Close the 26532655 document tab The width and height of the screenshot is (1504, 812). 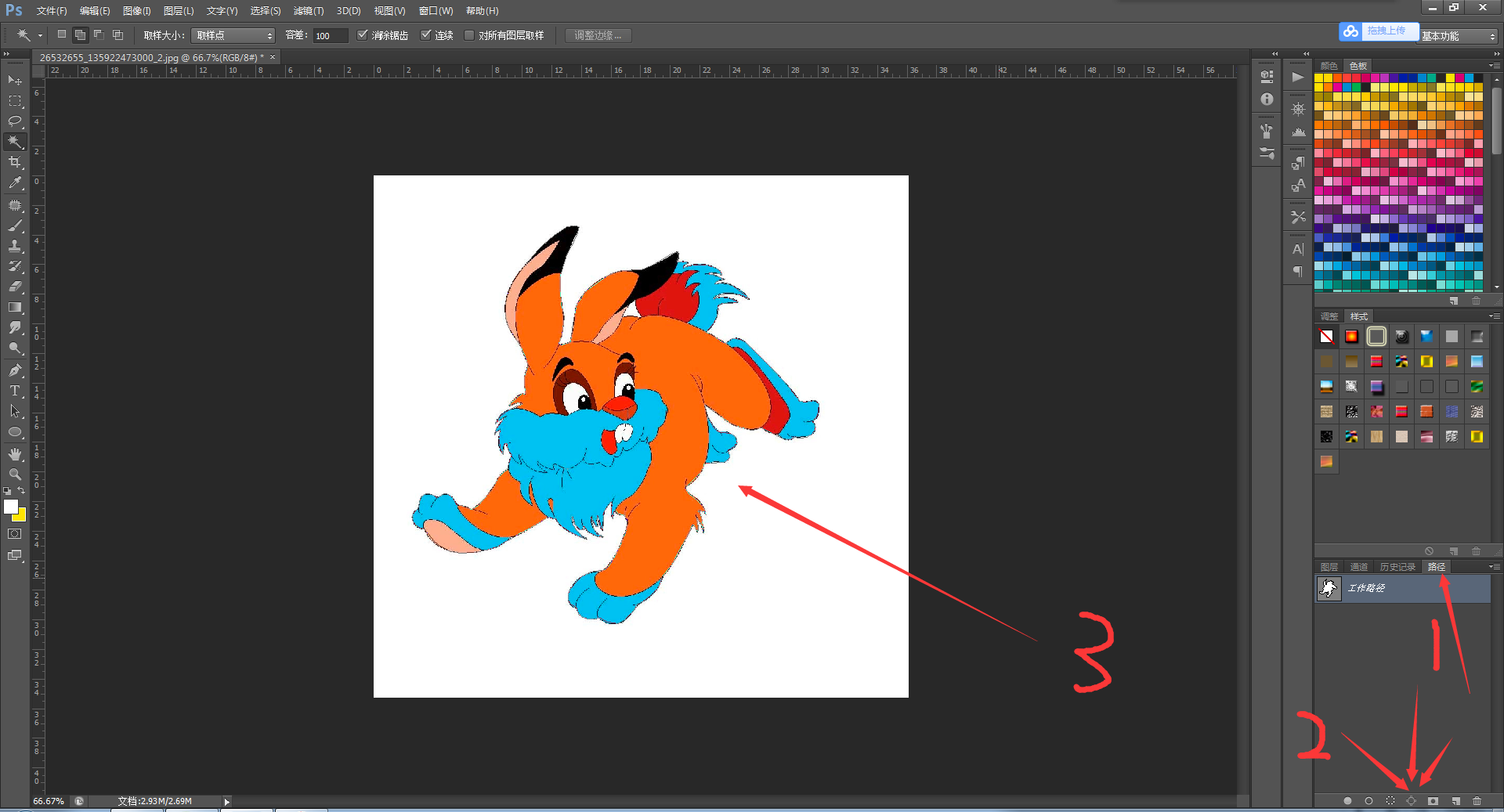pyautogui.click(x=273, y=57)
